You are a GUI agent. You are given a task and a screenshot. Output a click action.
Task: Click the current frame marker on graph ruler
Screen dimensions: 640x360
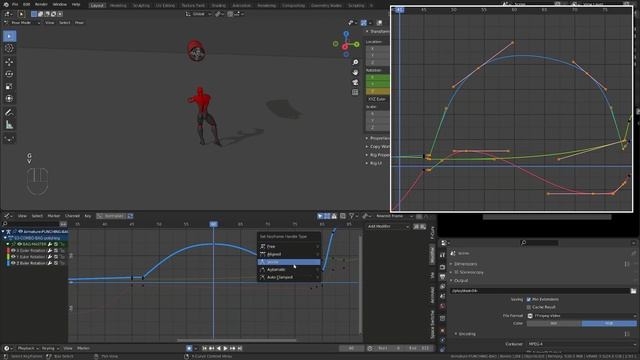point(213,224)
